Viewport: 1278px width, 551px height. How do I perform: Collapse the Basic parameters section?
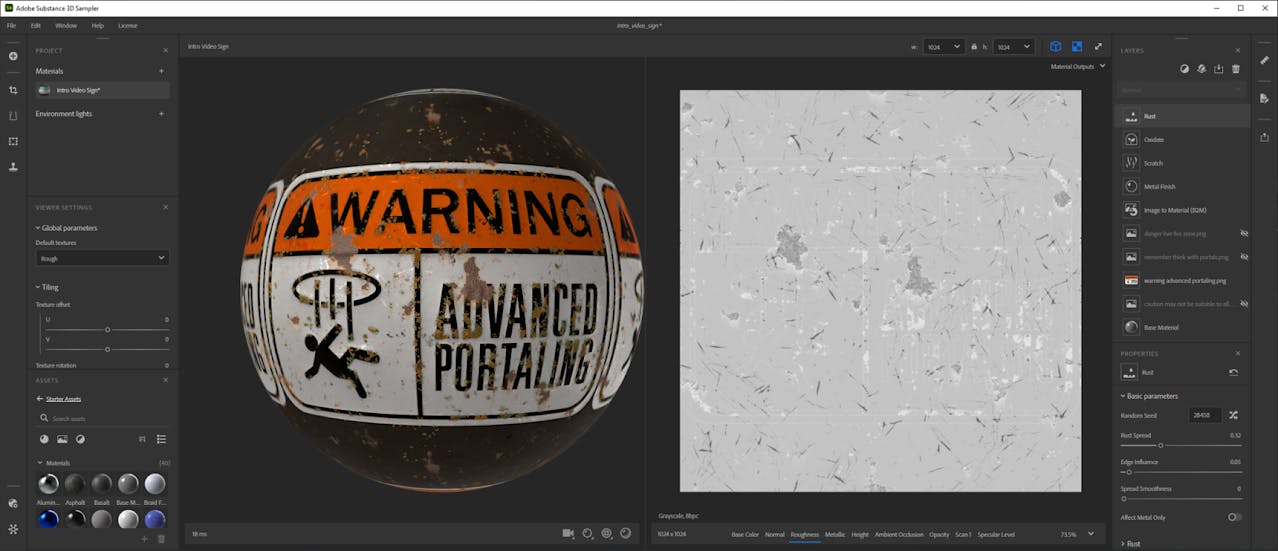(x=1149, y=396)
